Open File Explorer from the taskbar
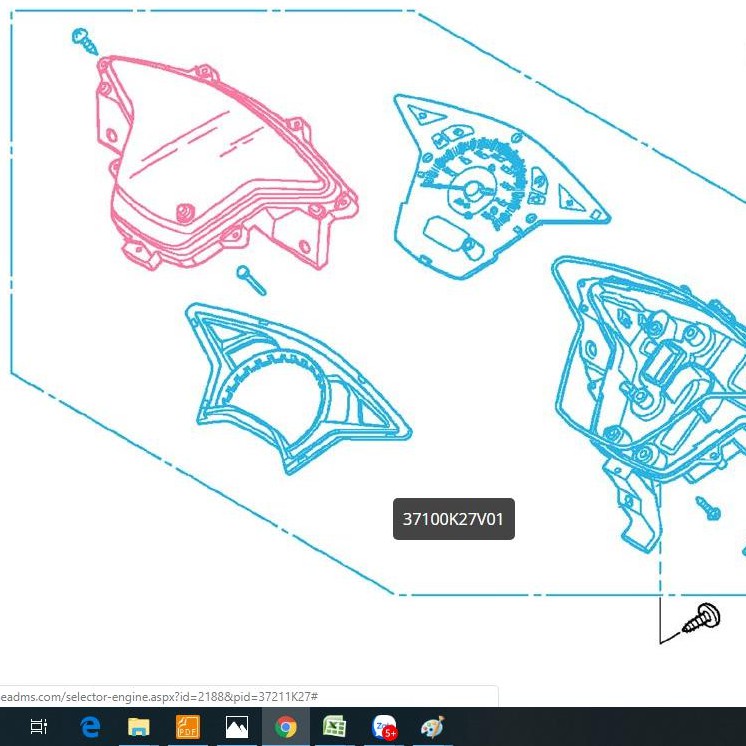 click(138, 727)
